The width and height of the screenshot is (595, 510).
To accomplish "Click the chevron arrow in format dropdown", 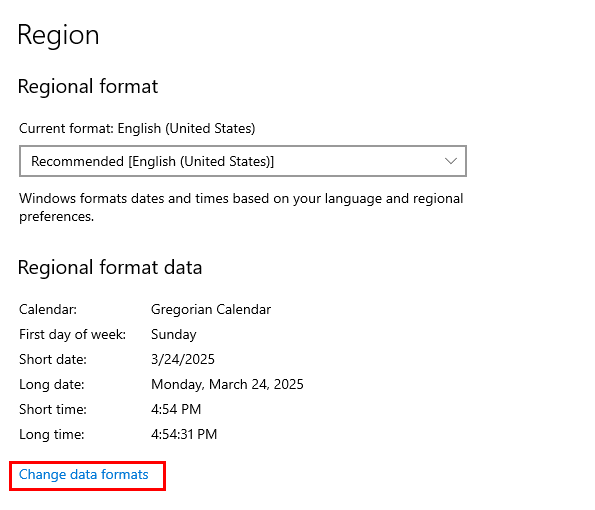I will pos(450,161).
